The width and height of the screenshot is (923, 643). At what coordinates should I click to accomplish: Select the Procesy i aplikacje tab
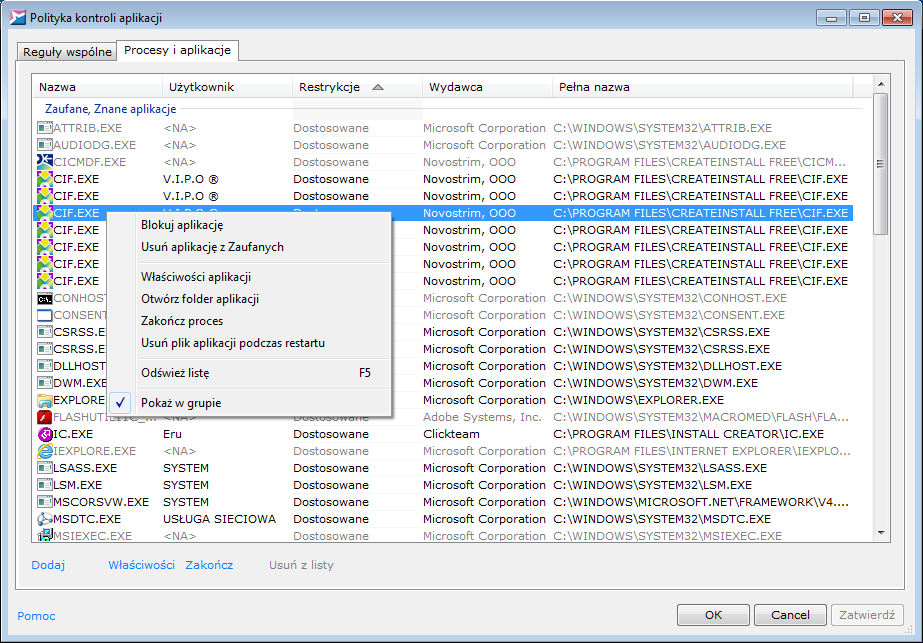click(177, 50)
